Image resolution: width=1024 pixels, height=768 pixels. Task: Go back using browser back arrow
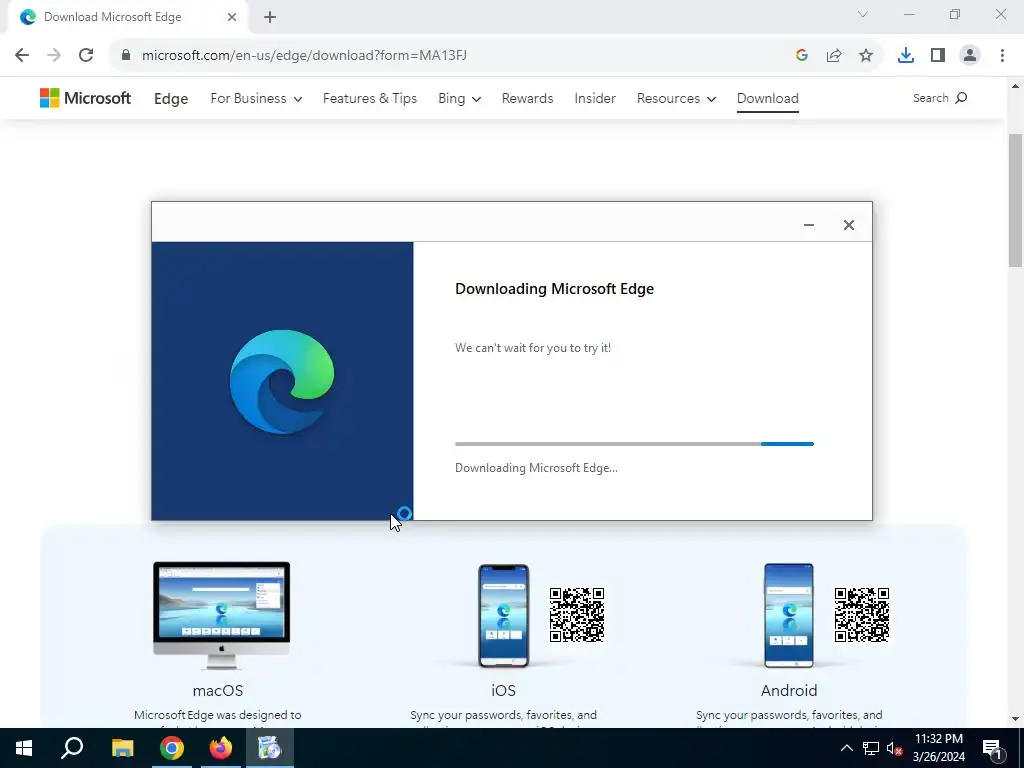point(22,56)
